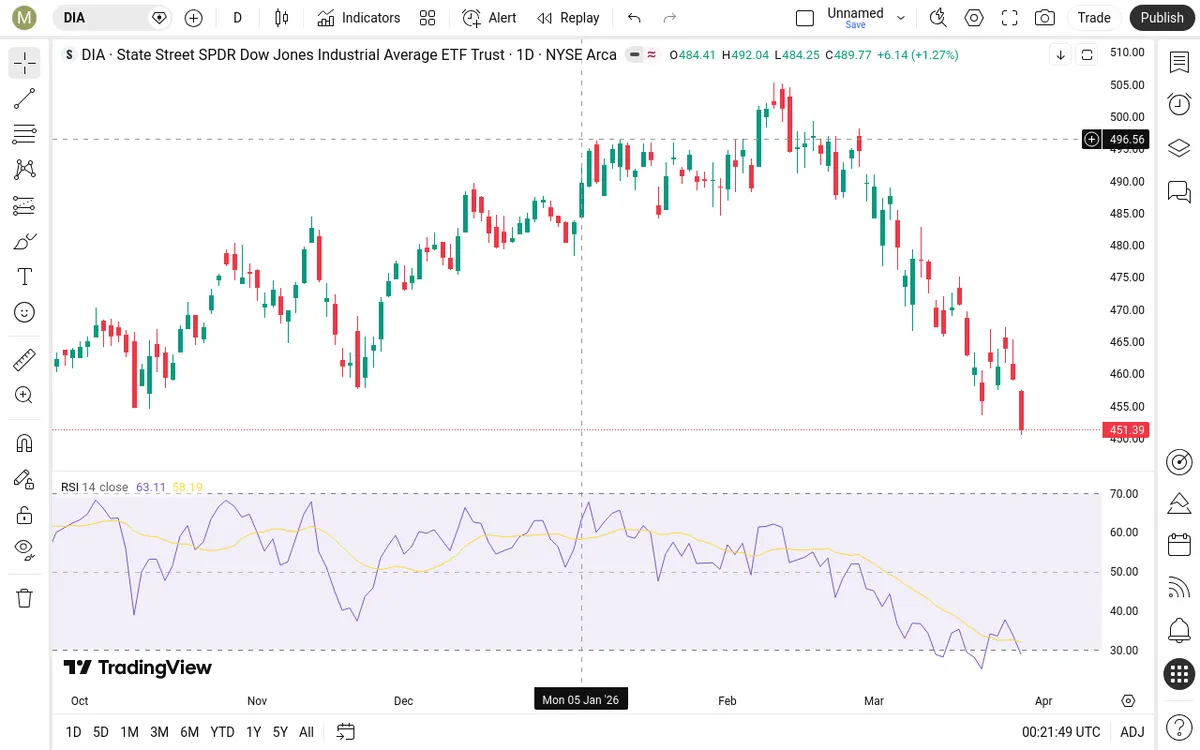Select the trend line drawing tool

pos(25,98)
